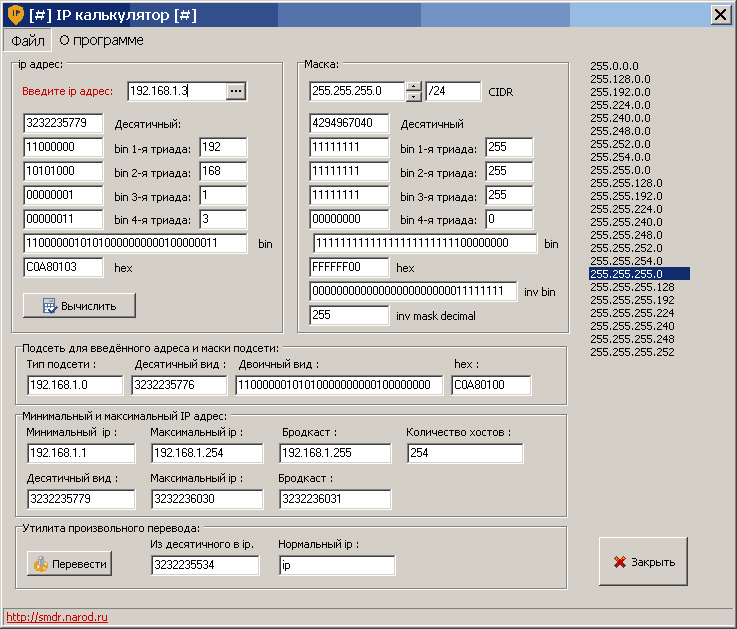The image size is (737, 629).
Task: Click the Из десятичного в ip field
Action: click(x=205, y=565)
